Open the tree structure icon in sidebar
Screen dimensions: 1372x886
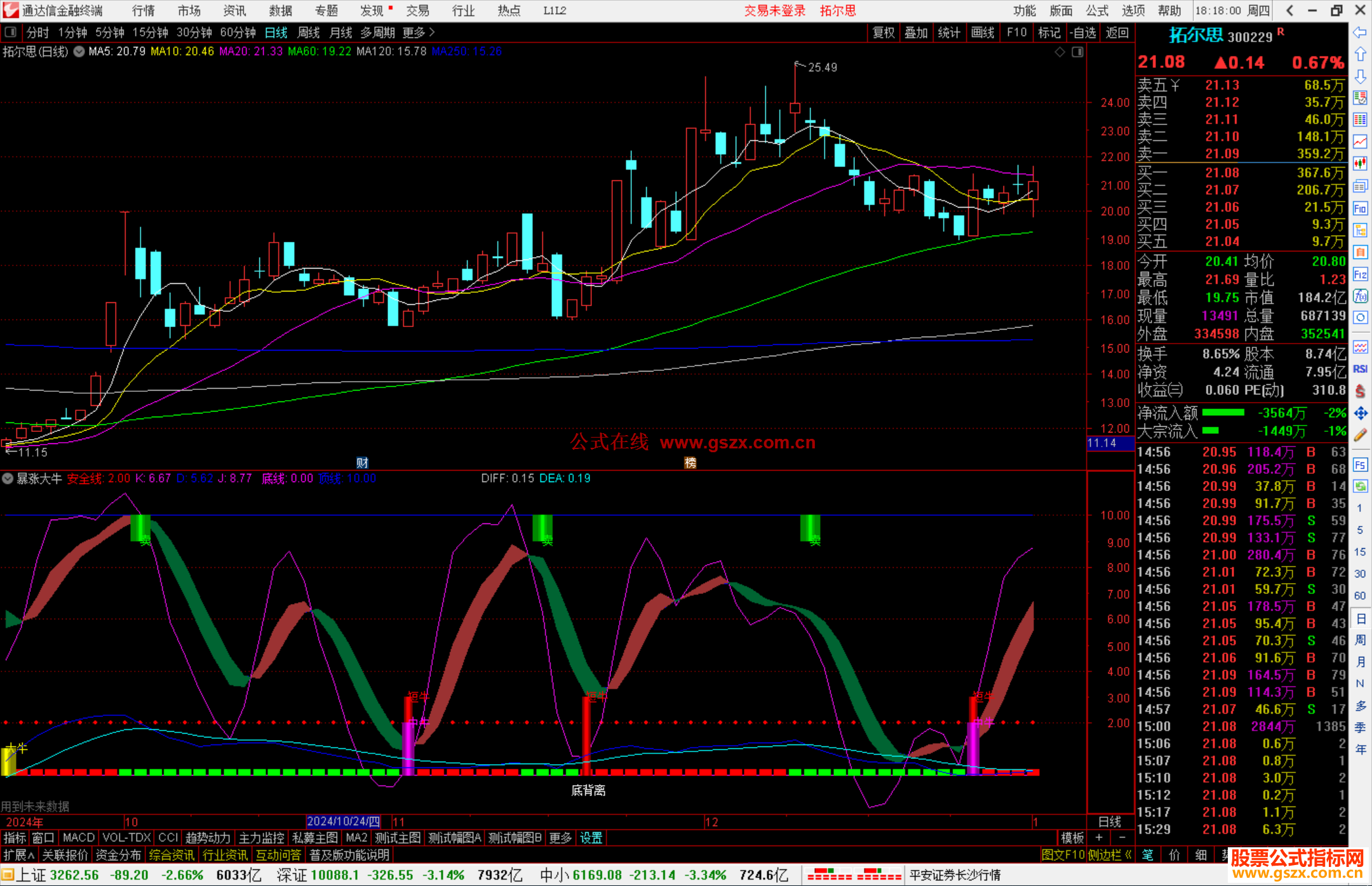click(1360, 230)
